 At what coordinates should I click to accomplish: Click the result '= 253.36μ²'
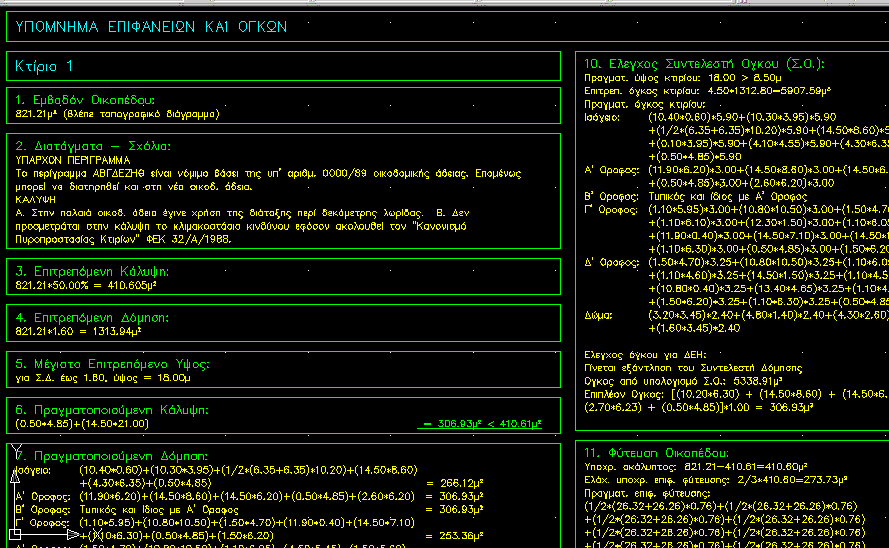click(x=455, y=536)
